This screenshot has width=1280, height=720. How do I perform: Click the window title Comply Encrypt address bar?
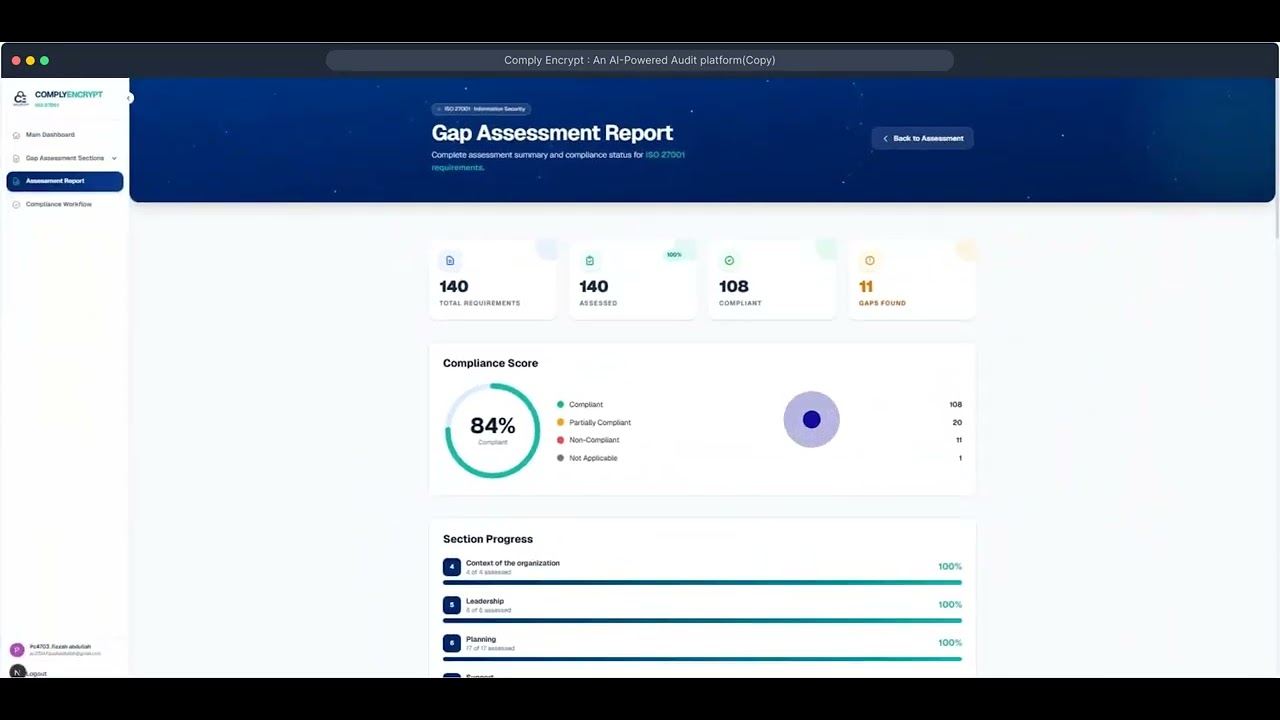pos(640,60)
